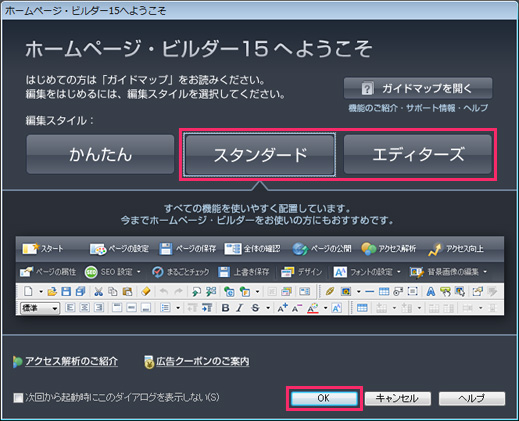
Task: Click the save all stacked-disks icon
Action: [80, 292]
